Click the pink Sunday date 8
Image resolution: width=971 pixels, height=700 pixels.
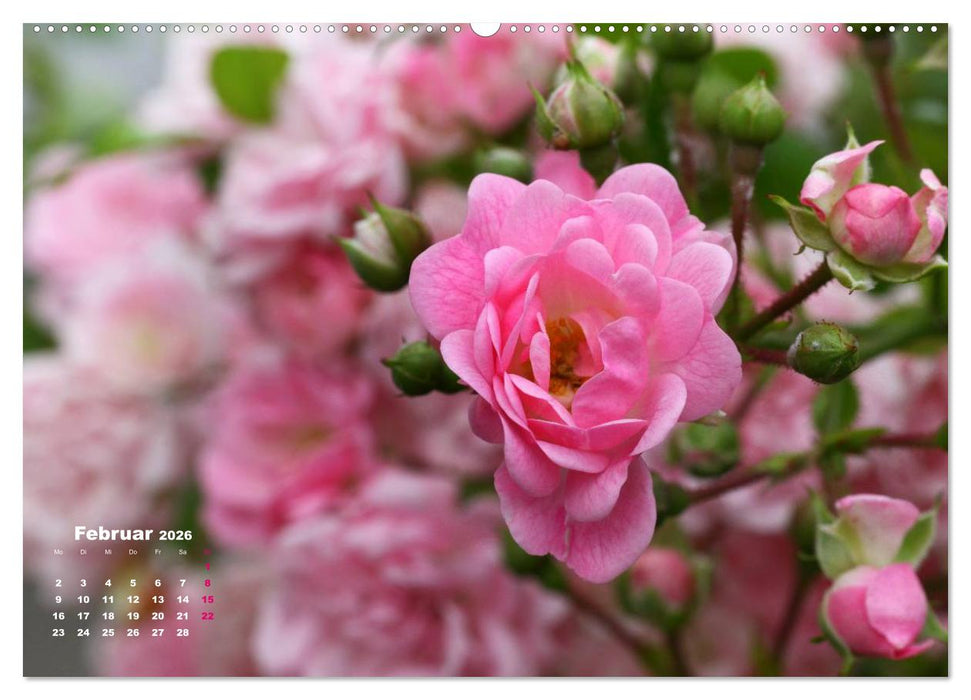(209, 582)
